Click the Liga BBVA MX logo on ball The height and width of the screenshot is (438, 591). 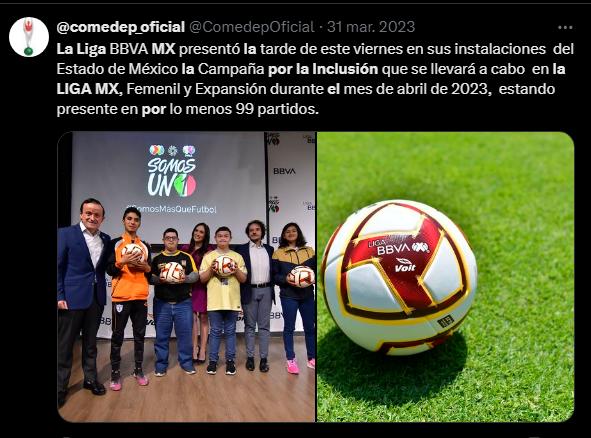pos(398,245)
